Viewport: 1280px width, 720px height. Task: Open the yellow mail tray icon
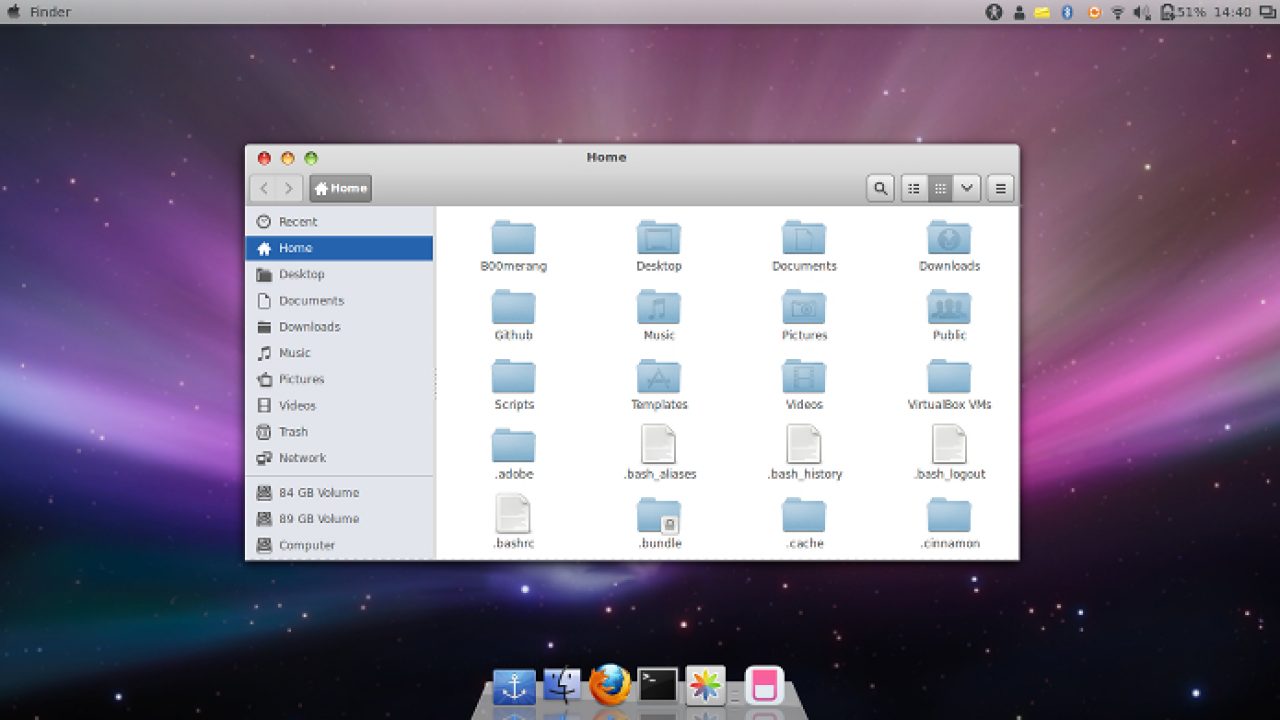point(1042,12)
